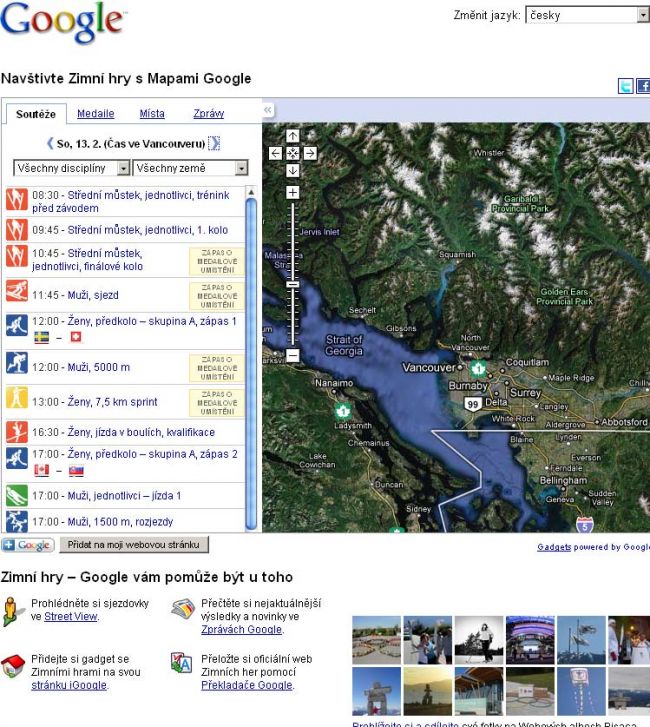Open Všechny disciplíny dropdown
The height and width of the screenshot is (727, 650).
[71, 168]
